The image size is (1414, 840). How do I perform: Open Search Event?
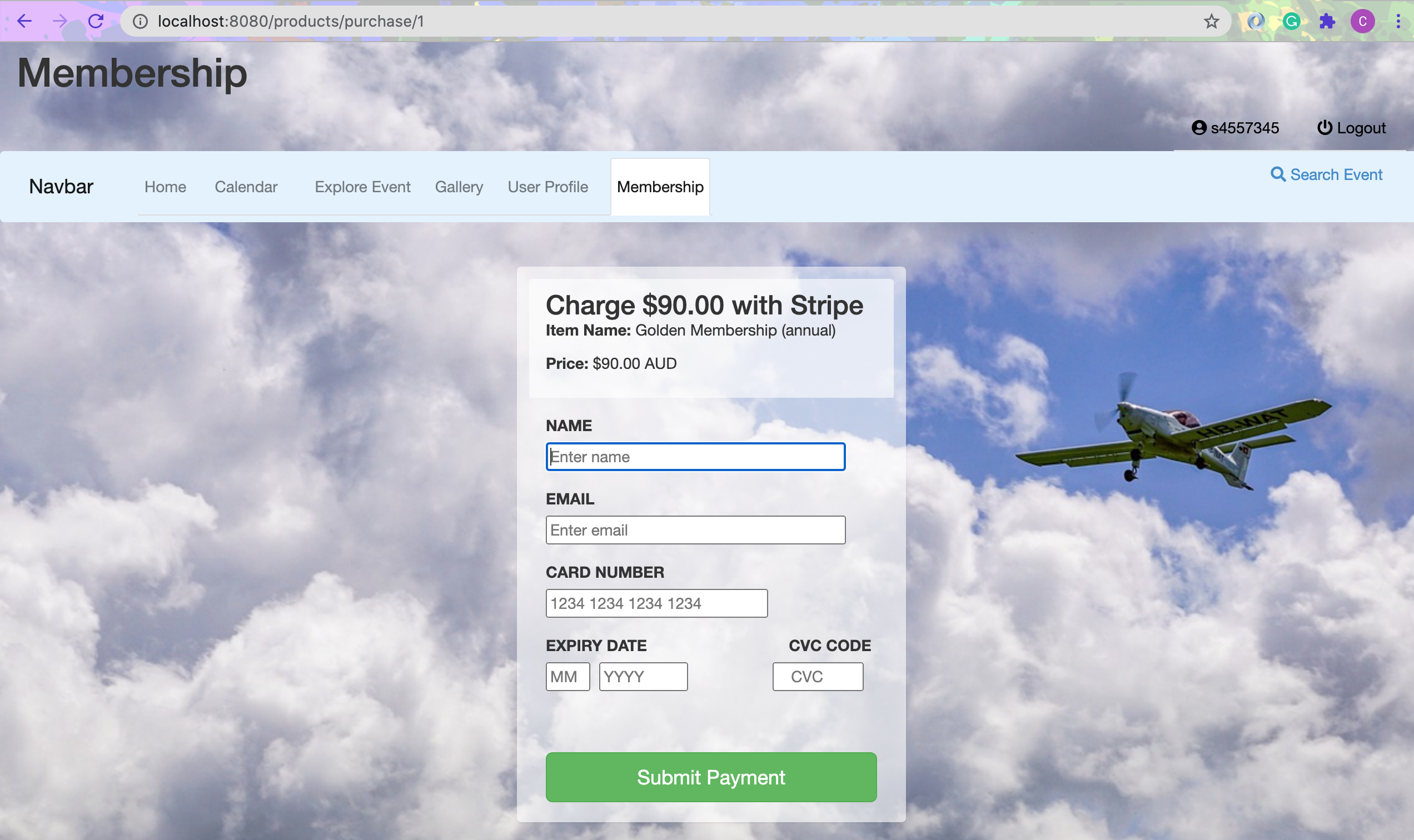(x=1326, y=174)
